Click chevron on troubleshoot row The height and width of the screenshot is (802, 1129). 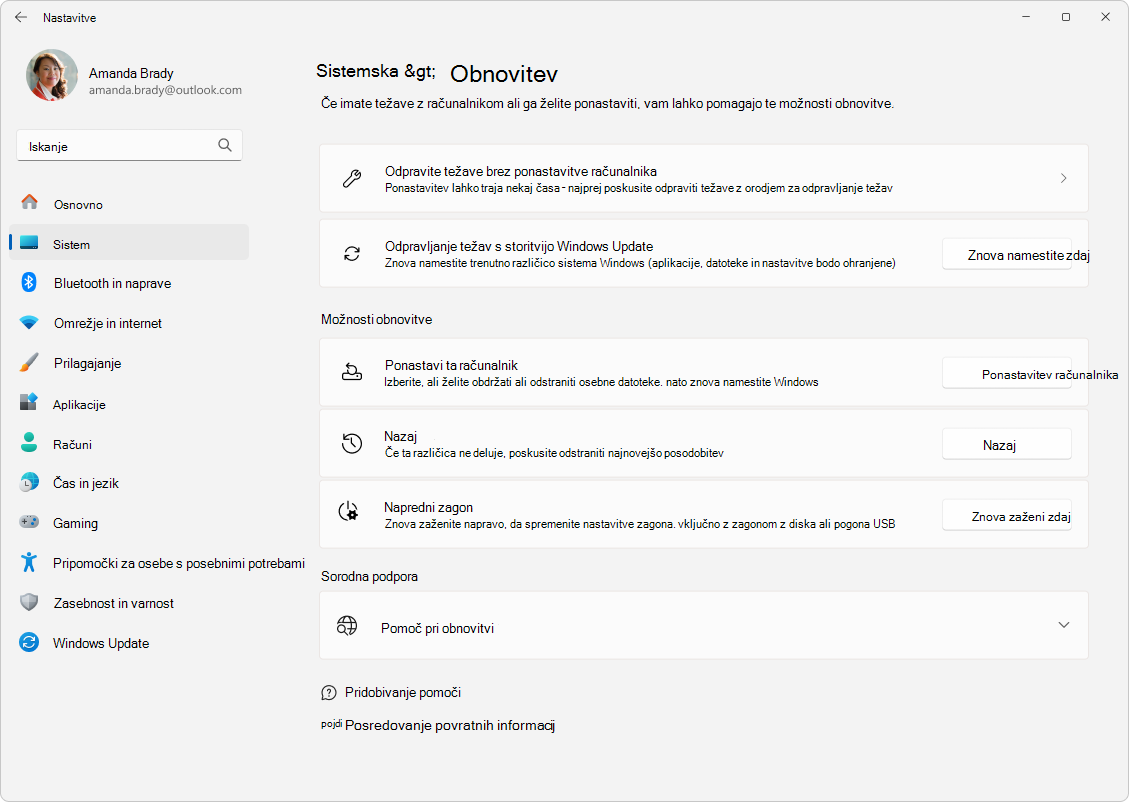click(x=1063, y=178)
